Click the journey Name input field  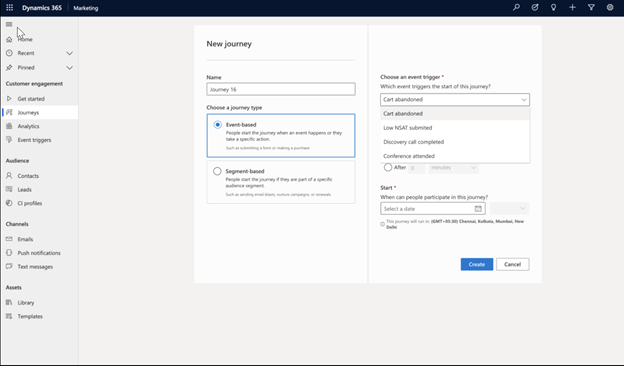tap(281, 89)
